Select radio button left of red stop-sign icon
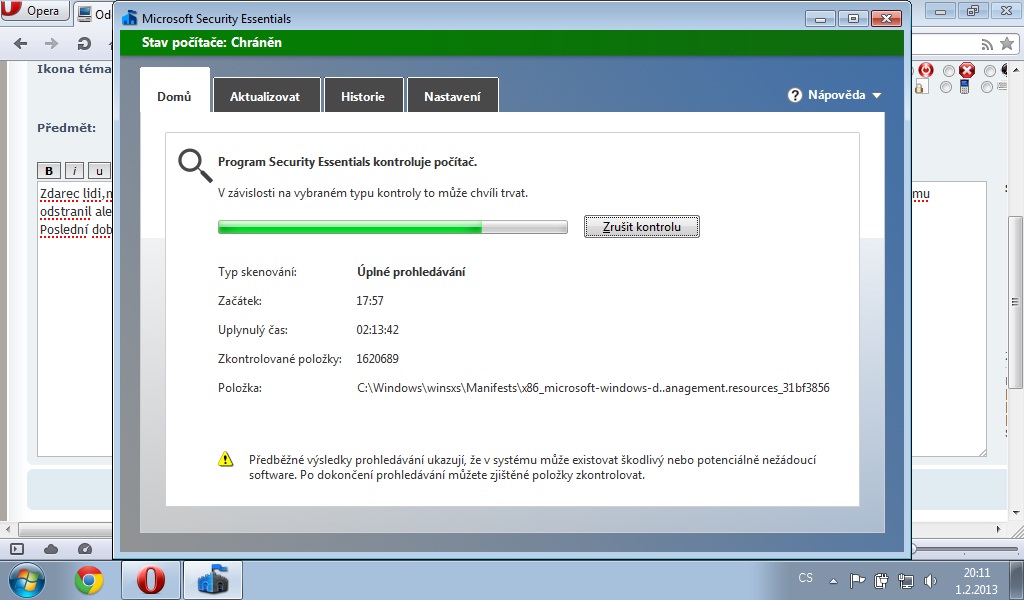 (949, 71)
